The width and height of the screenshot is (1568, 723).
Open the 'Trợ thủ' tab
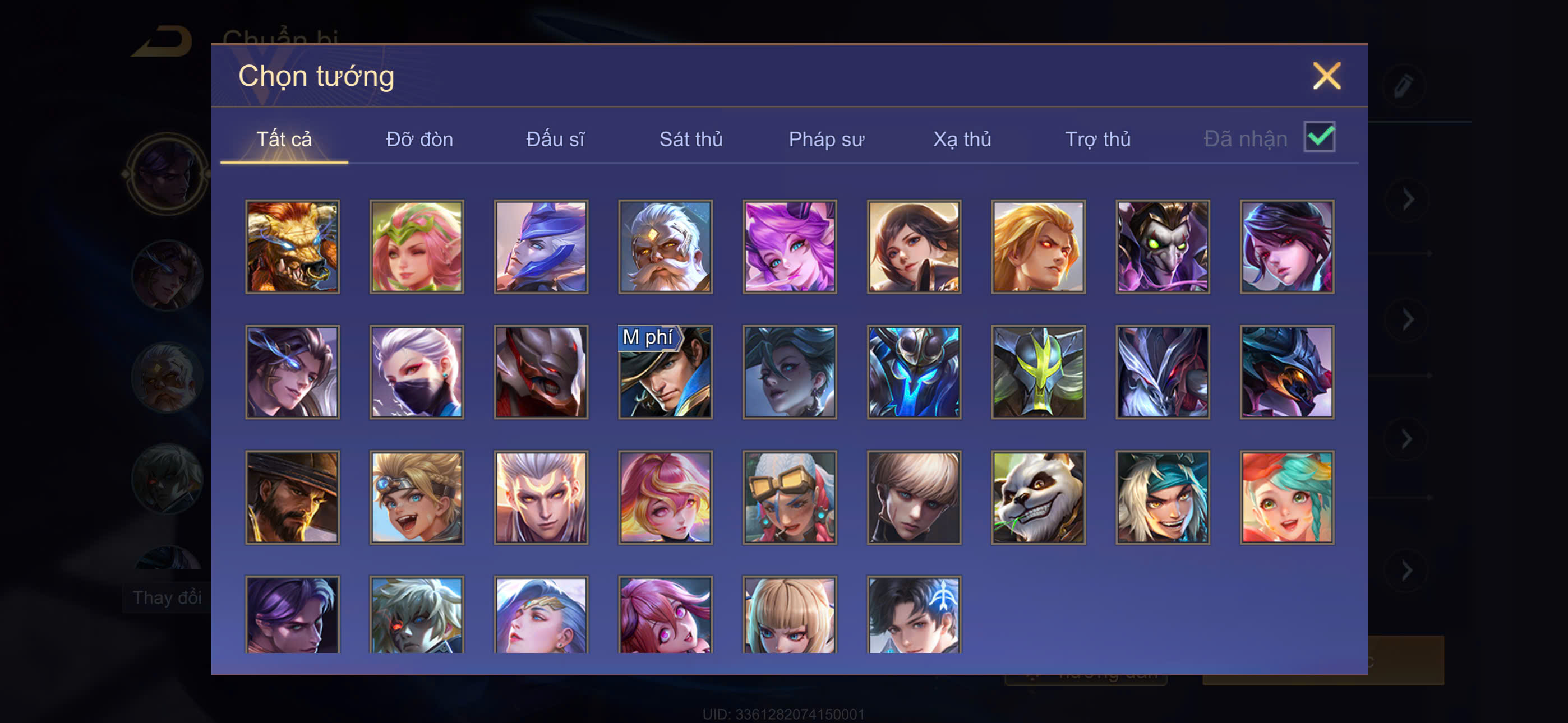click(x=1097, y=140)
